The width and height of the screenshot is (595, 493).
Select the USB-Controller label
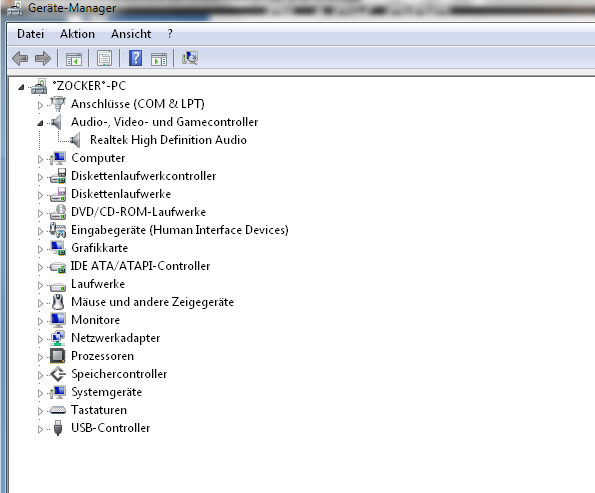(x=110, y=428)
